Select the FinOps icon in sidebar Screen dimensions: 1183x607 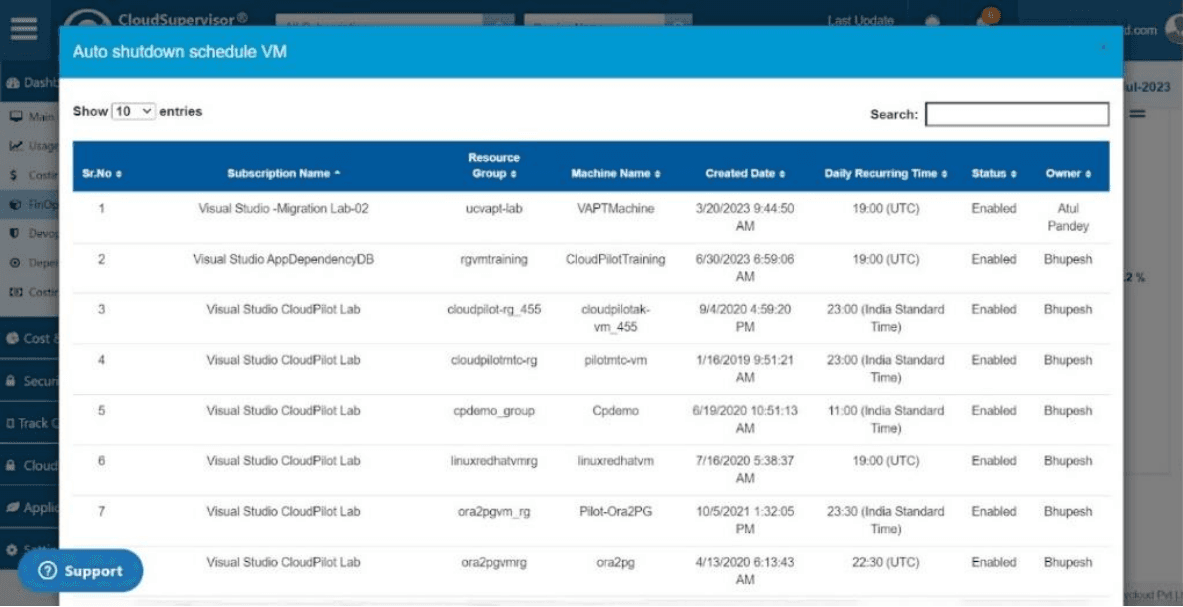(x=15, y=204)
